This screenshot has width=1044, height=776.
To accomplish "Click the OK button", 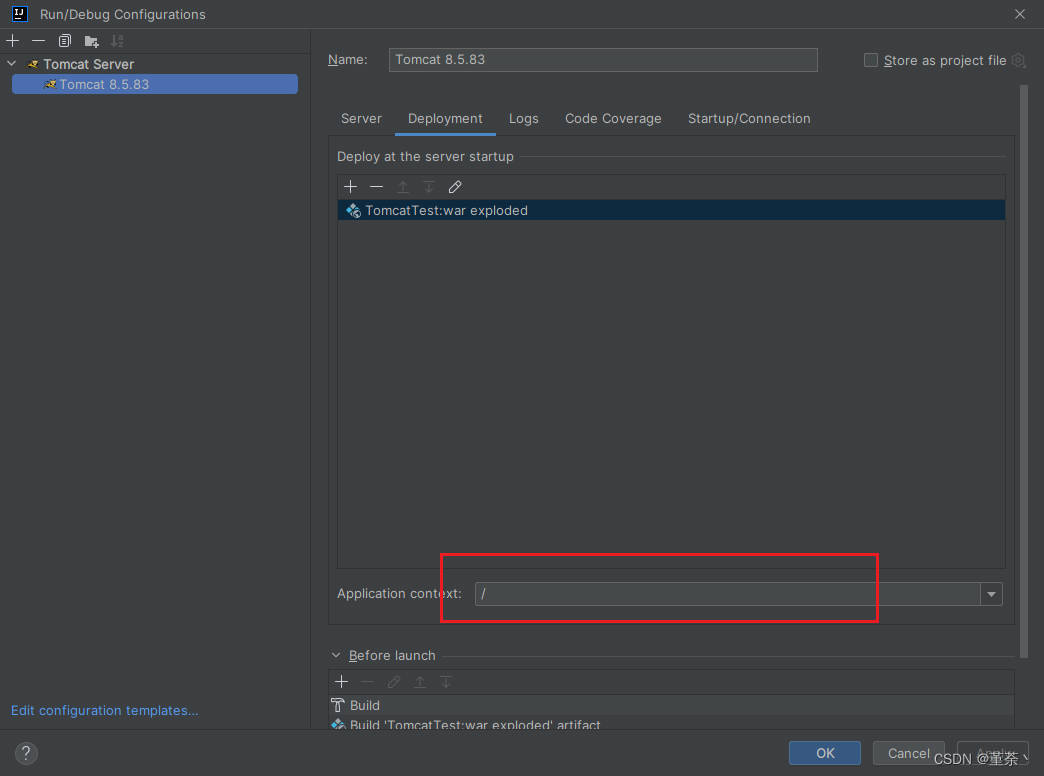I will (x=825, y=753).
